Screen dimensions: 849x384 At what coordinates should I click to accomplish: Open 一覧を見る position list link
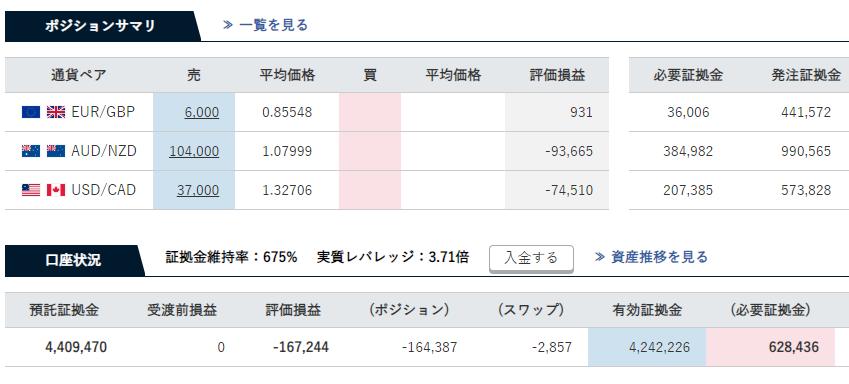(x=273, y=25)
